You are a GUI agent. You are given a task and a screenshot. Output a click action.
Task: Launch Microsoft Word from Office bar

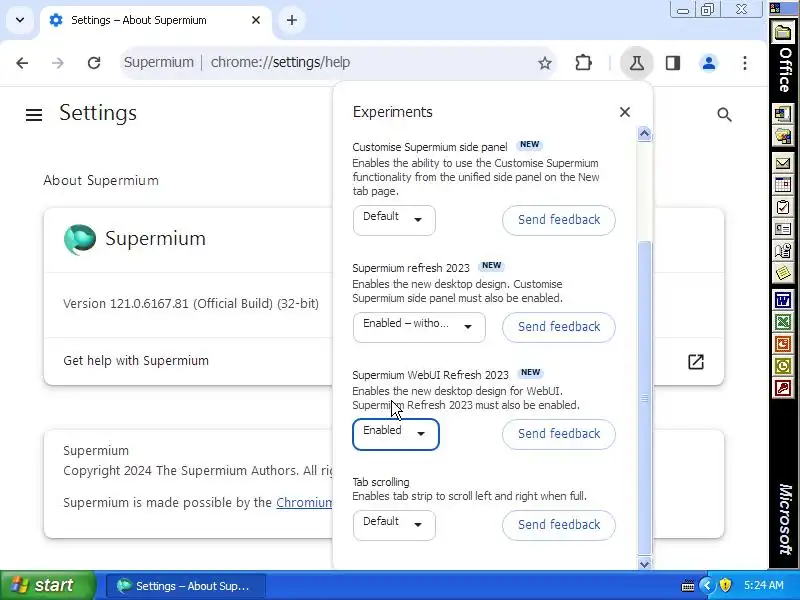pos(783,300)
